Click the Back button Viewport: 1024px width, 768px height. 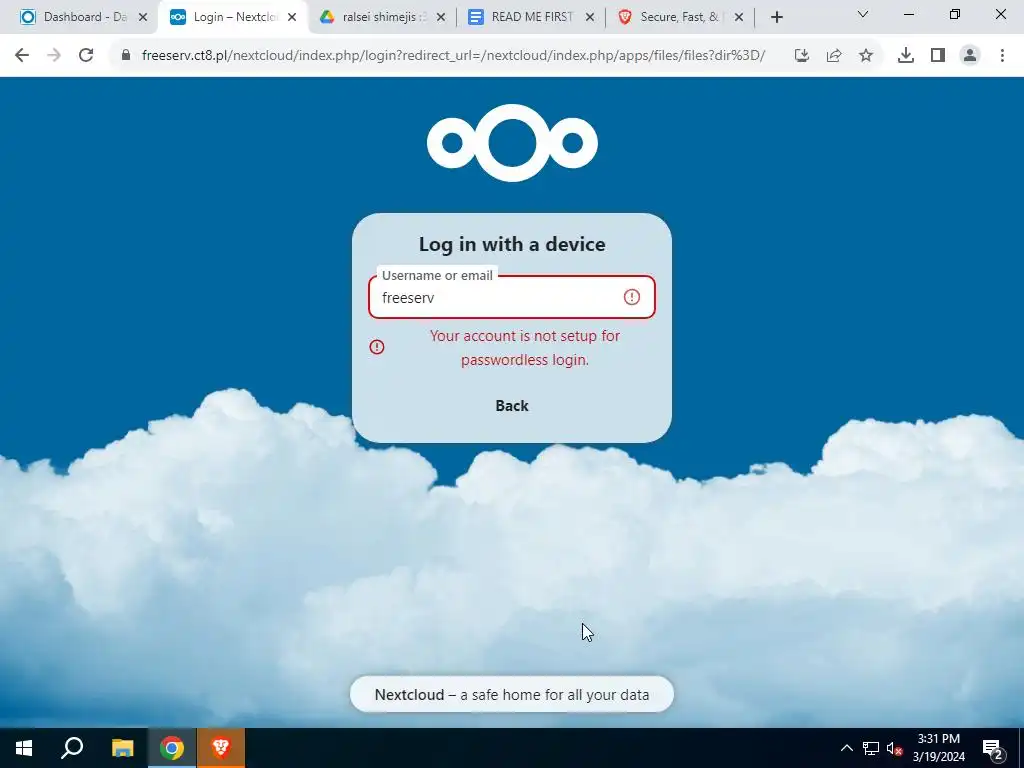tap(512, 406)
